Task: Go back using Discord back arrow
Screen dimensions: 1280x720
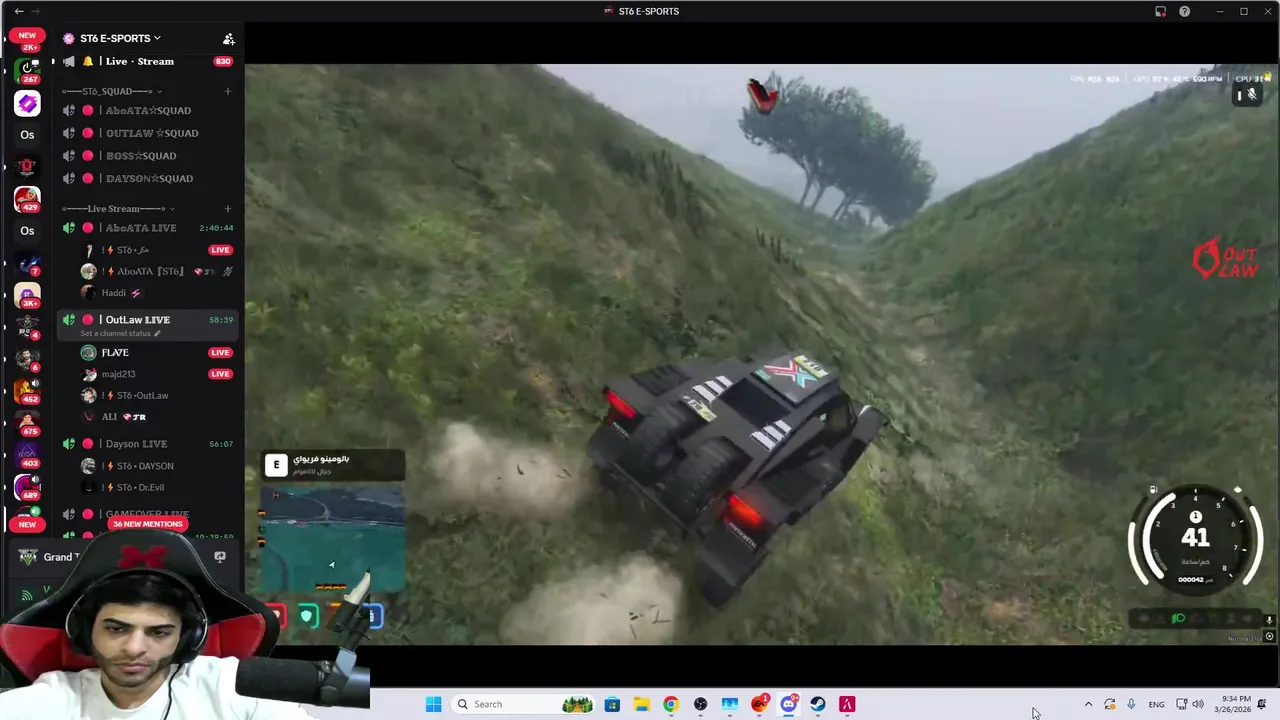Action: [x=19, y=11]
